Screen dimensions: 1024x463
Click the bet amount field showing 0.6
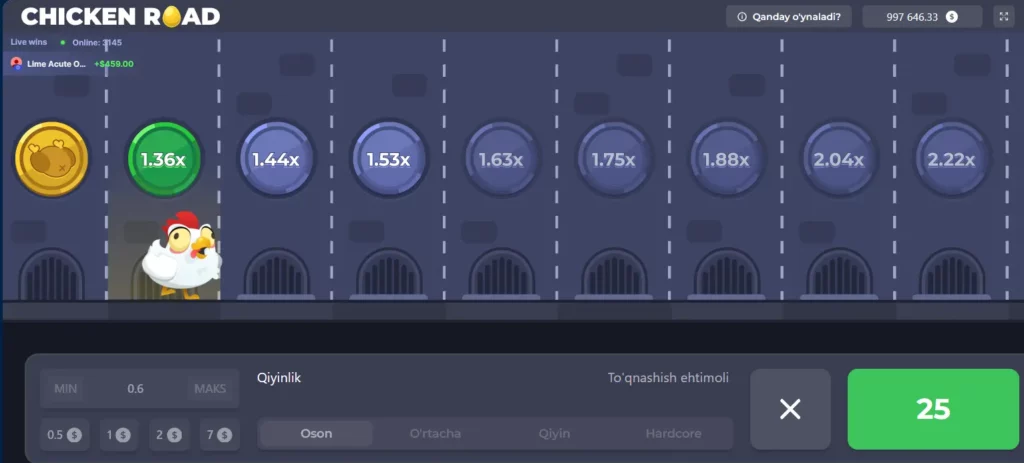coord(136,389)
